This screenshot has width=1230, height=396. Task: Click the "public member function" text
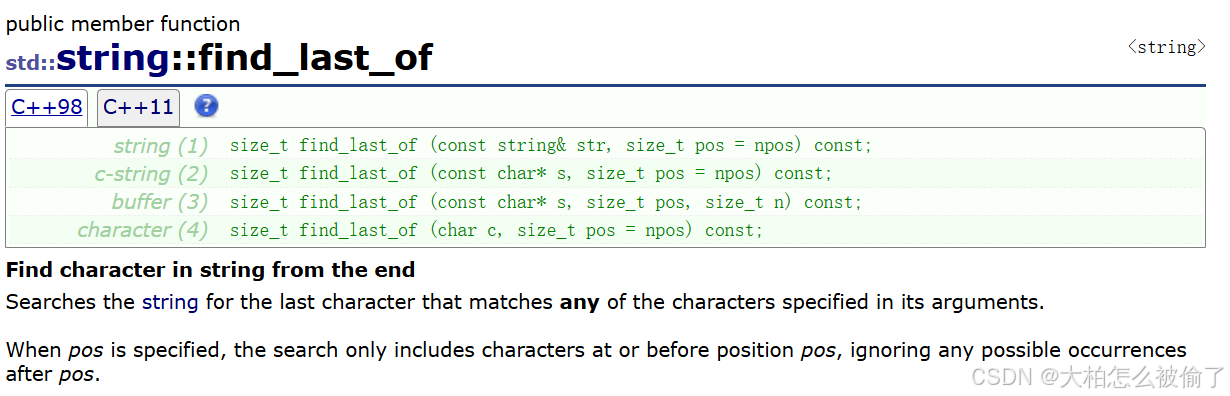(123, 24)
